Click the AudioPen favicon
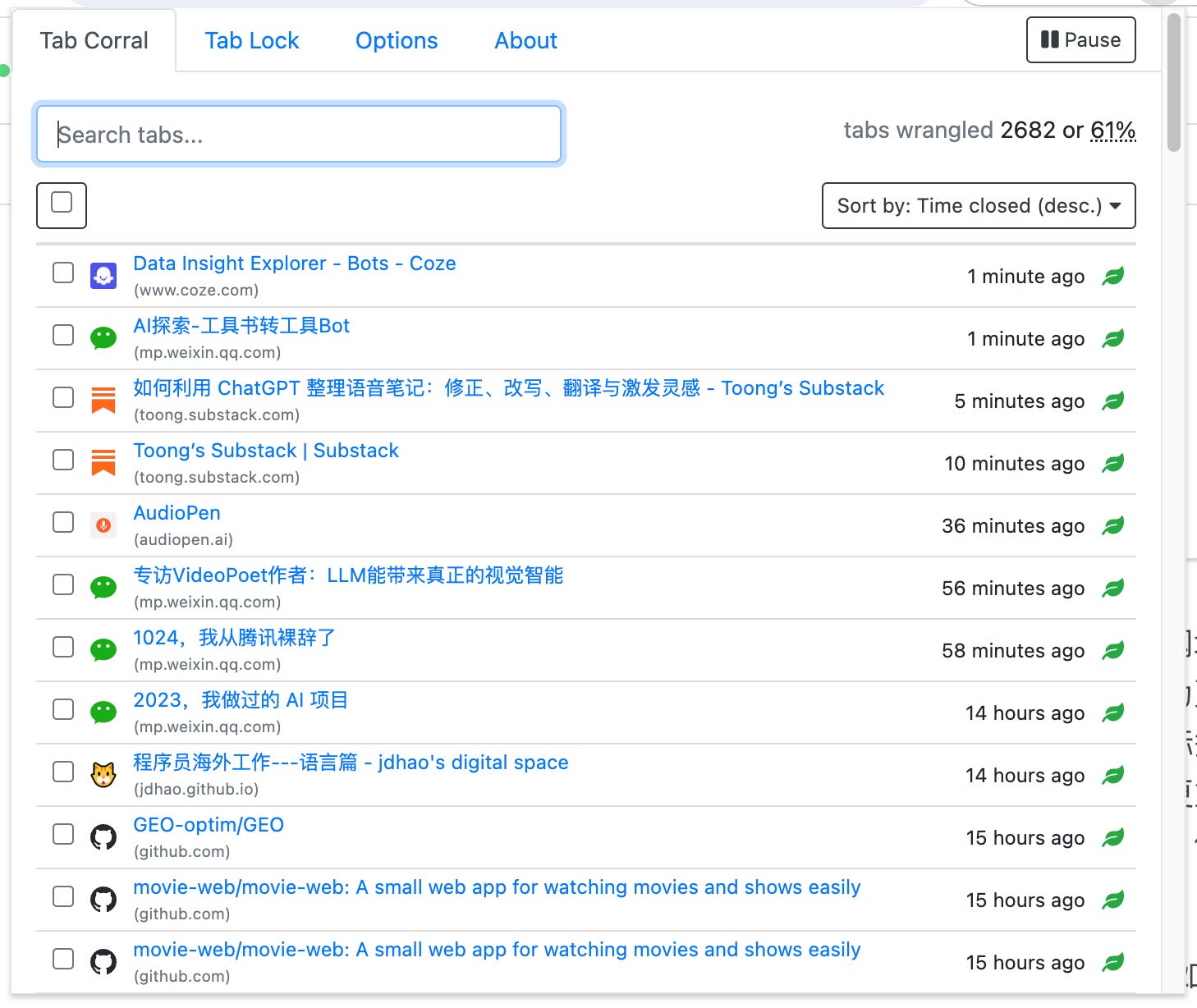 pyautogui.click(x=103, y=525)
